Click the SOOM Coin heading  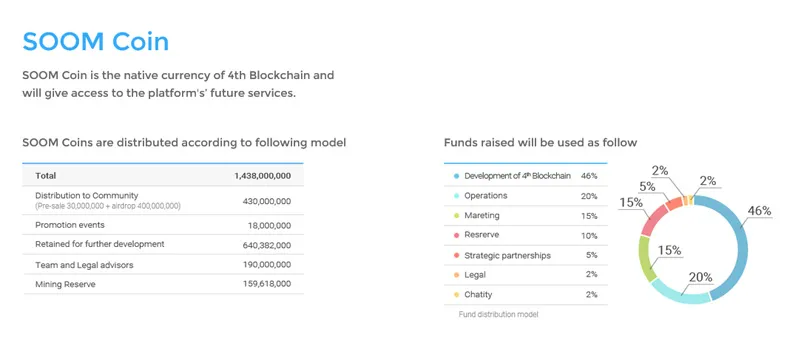click(96, 41)
